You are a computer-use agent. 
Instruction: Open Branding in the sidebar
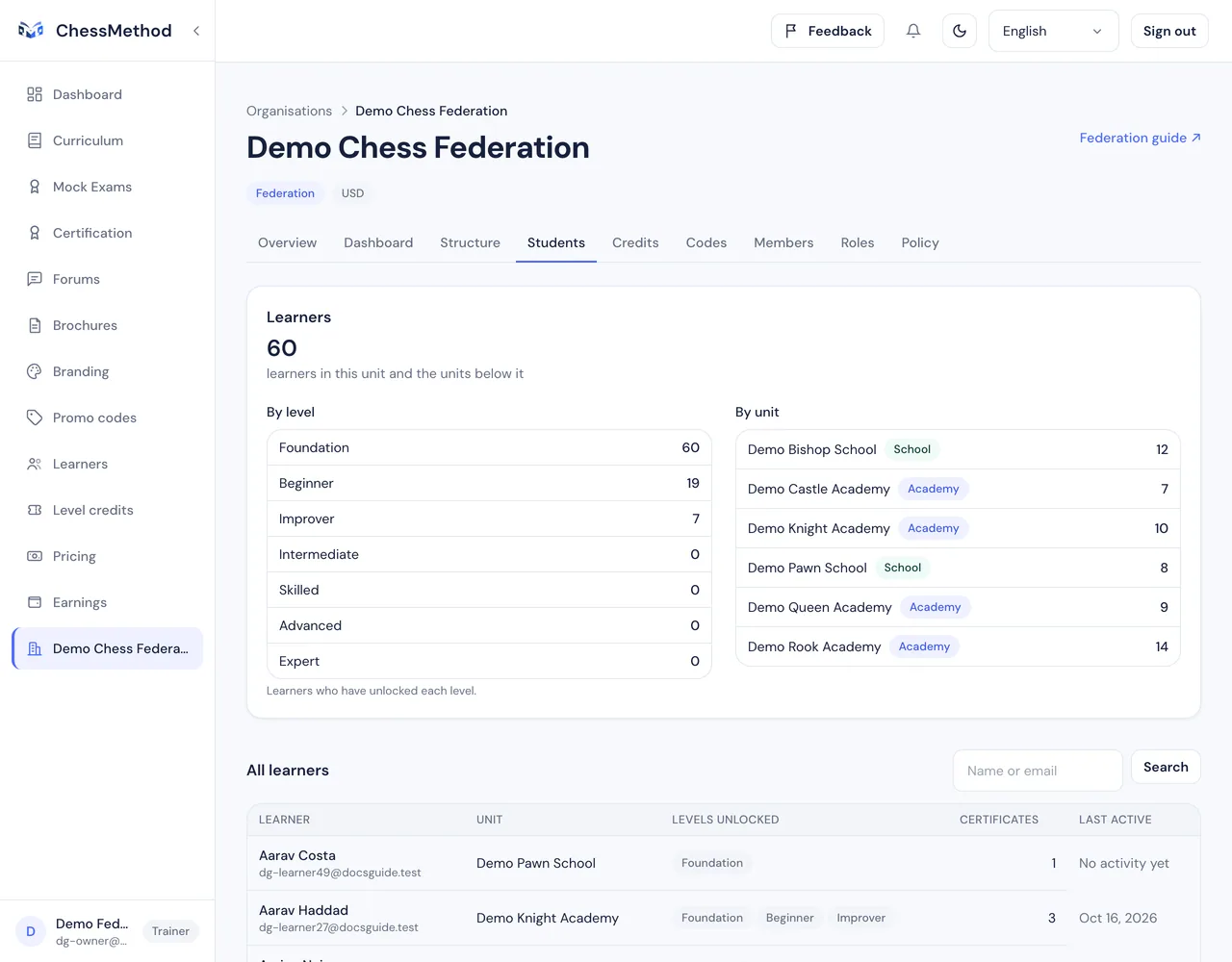click(x=107, y=371)
